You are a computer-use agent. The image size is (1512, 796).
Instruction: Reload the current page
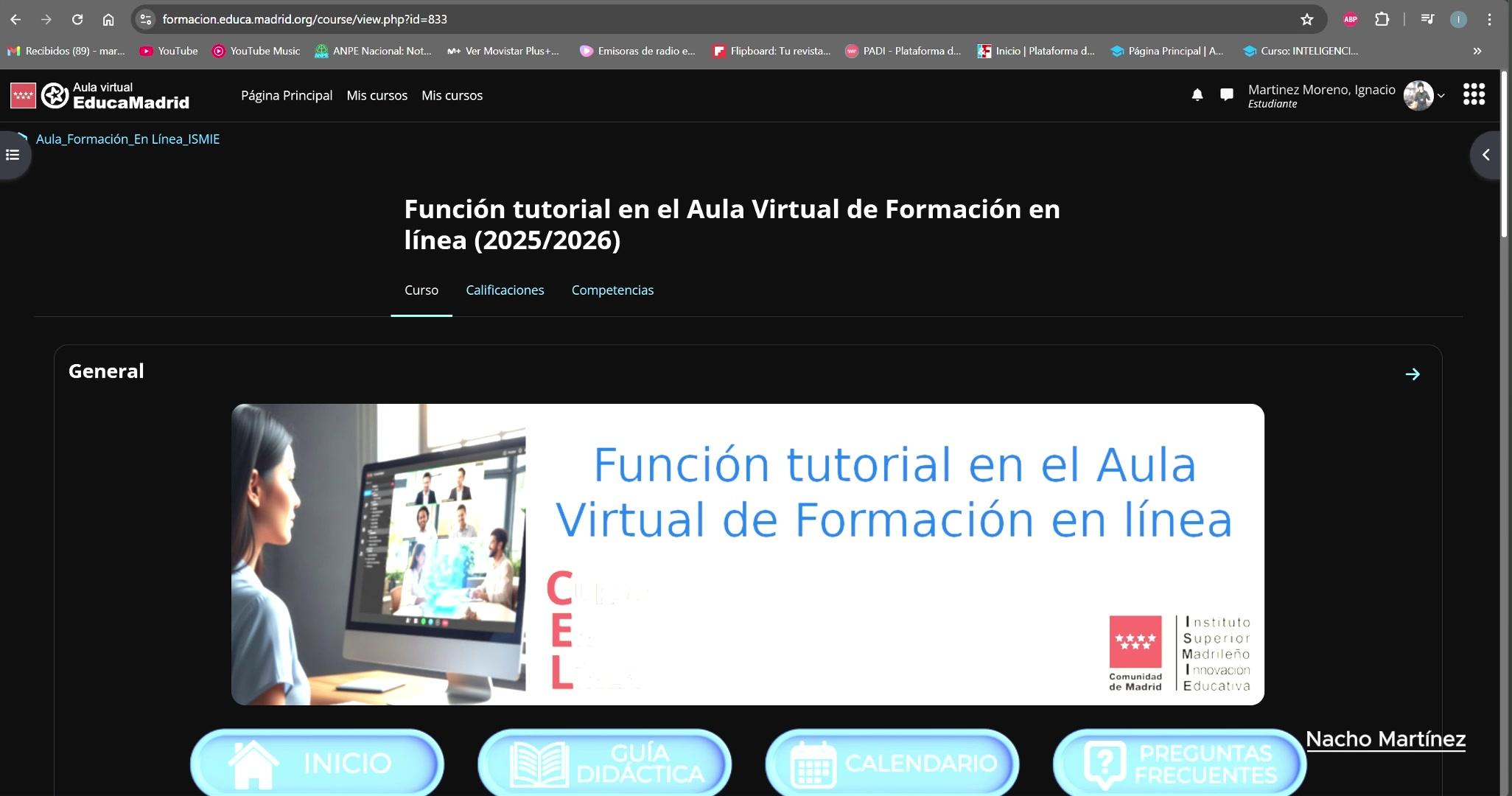77,20
